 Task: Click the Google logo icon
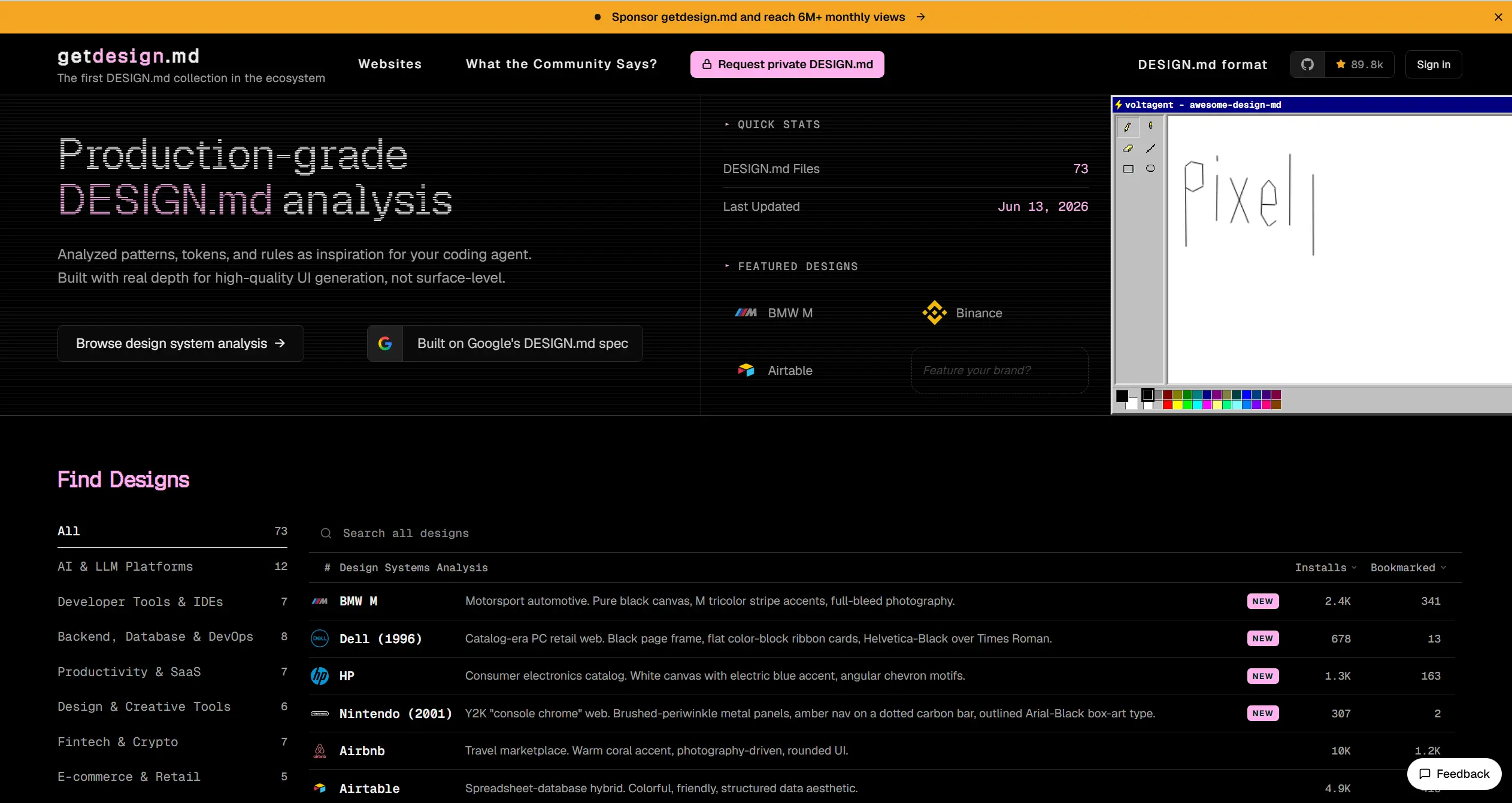385,343
